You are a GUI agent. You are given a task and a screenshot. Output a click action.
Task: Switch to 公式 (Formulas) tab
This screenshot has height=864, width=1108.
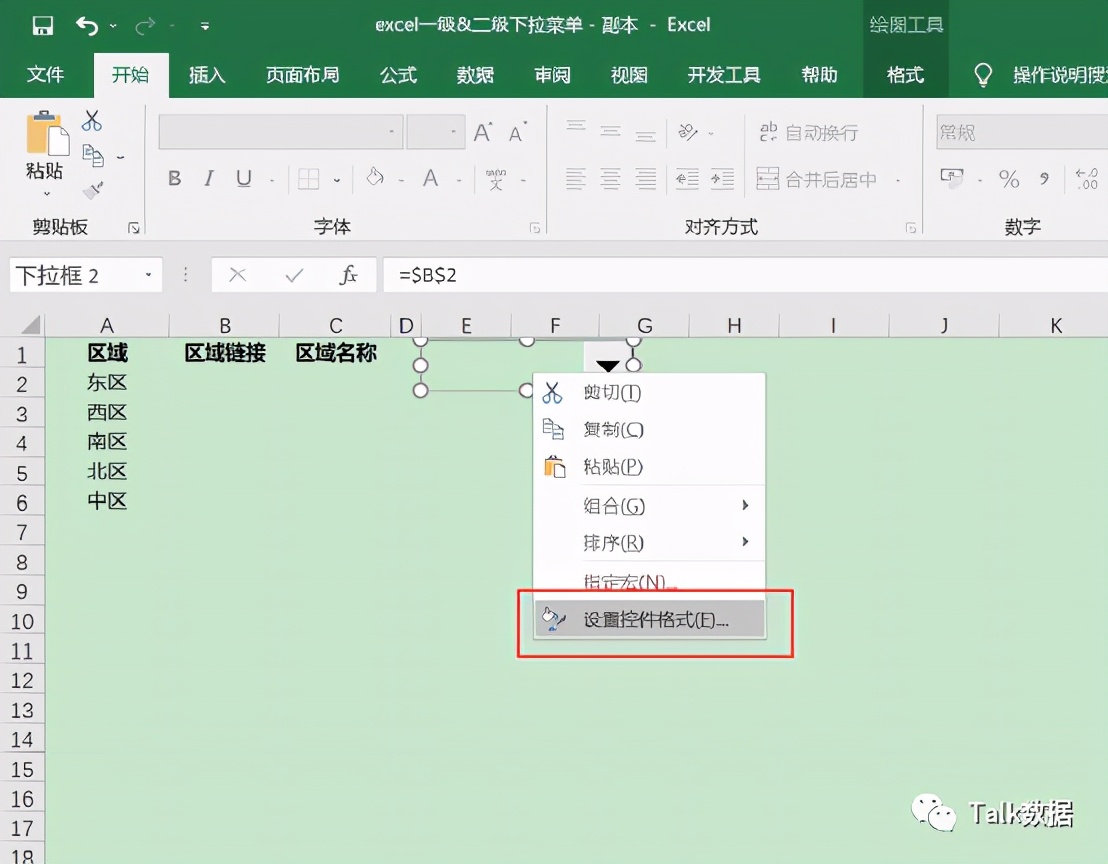[x=399, y=75]
